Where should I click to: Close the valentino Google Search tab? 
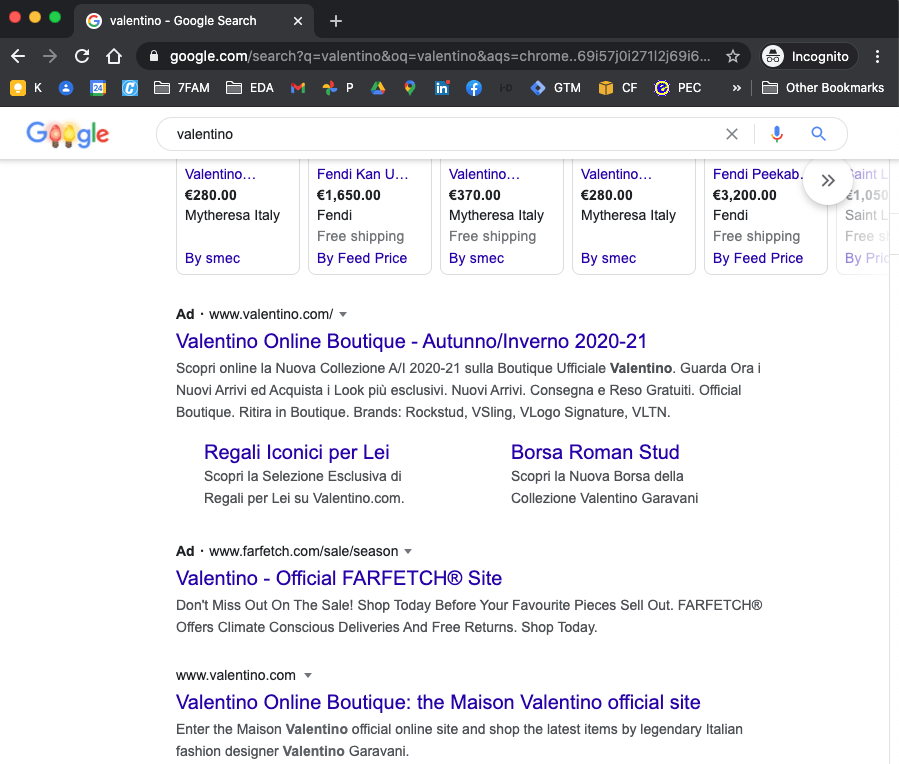pyautogui.click(x=298, y=21)
